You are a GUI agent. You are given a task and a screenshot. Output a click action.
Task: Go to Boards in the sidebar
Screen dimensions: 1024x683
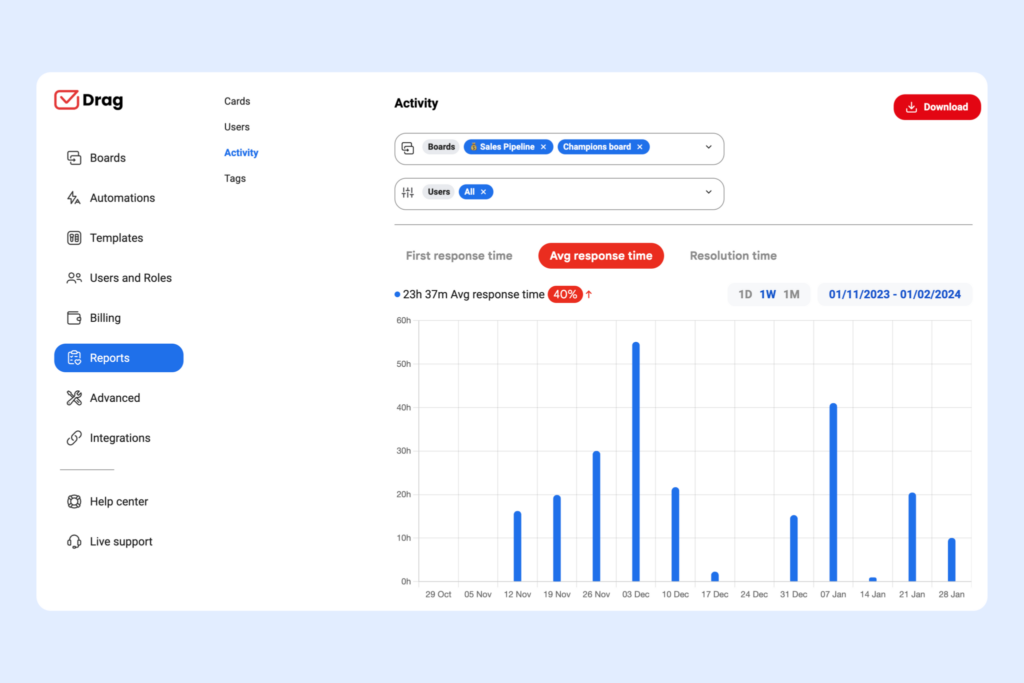[107, 158]
